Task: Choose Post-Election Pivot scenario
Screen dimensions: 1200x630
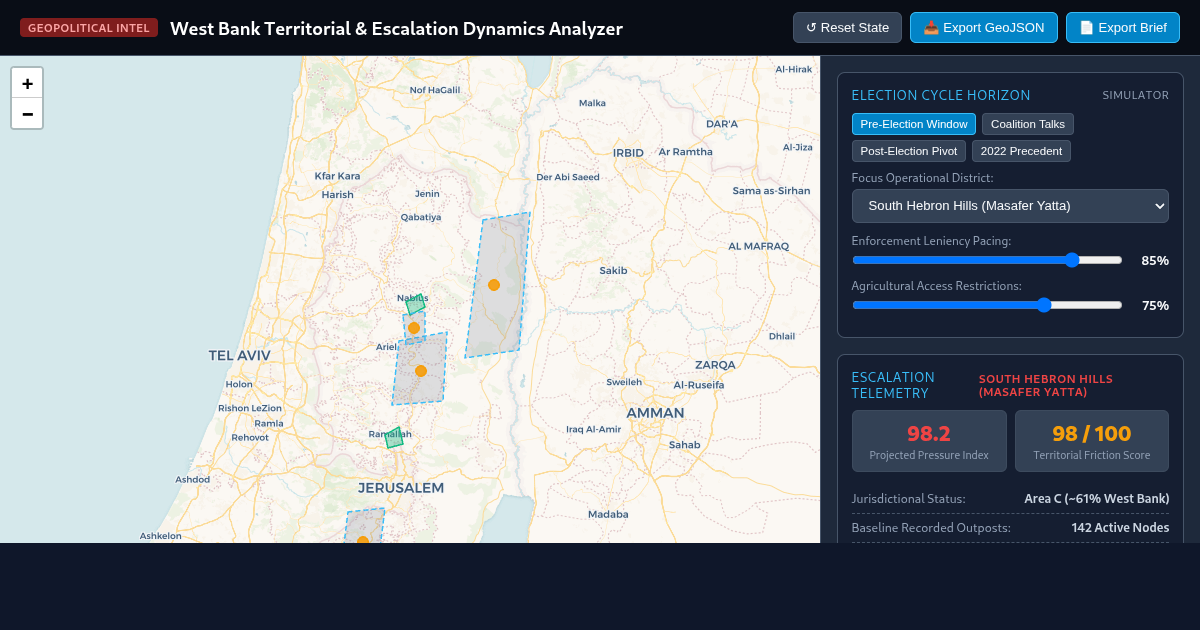Action: pyautogui.click(x=909, y=151)
